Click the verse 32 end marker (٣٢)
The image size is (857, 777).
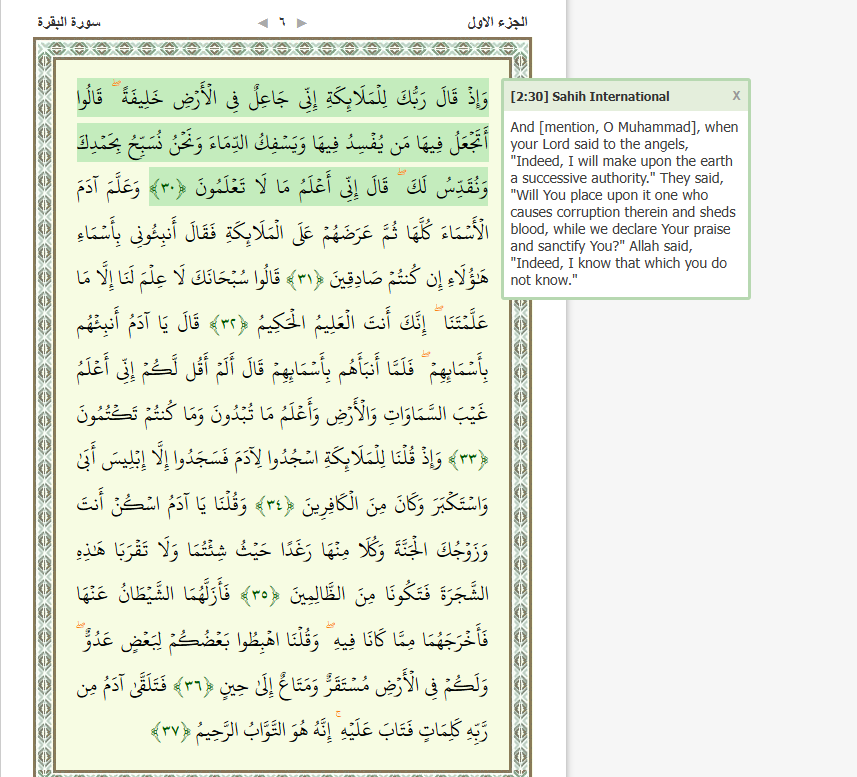[x=229, y=325]
